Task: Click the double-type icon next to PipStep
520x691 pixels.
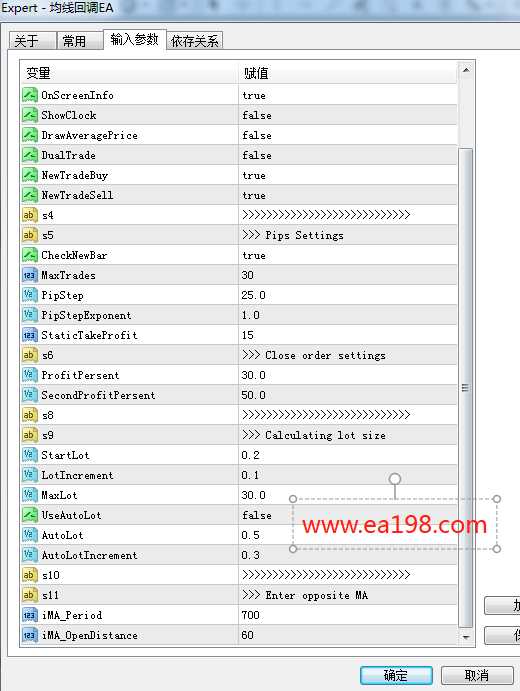Action: coord(30,295)
